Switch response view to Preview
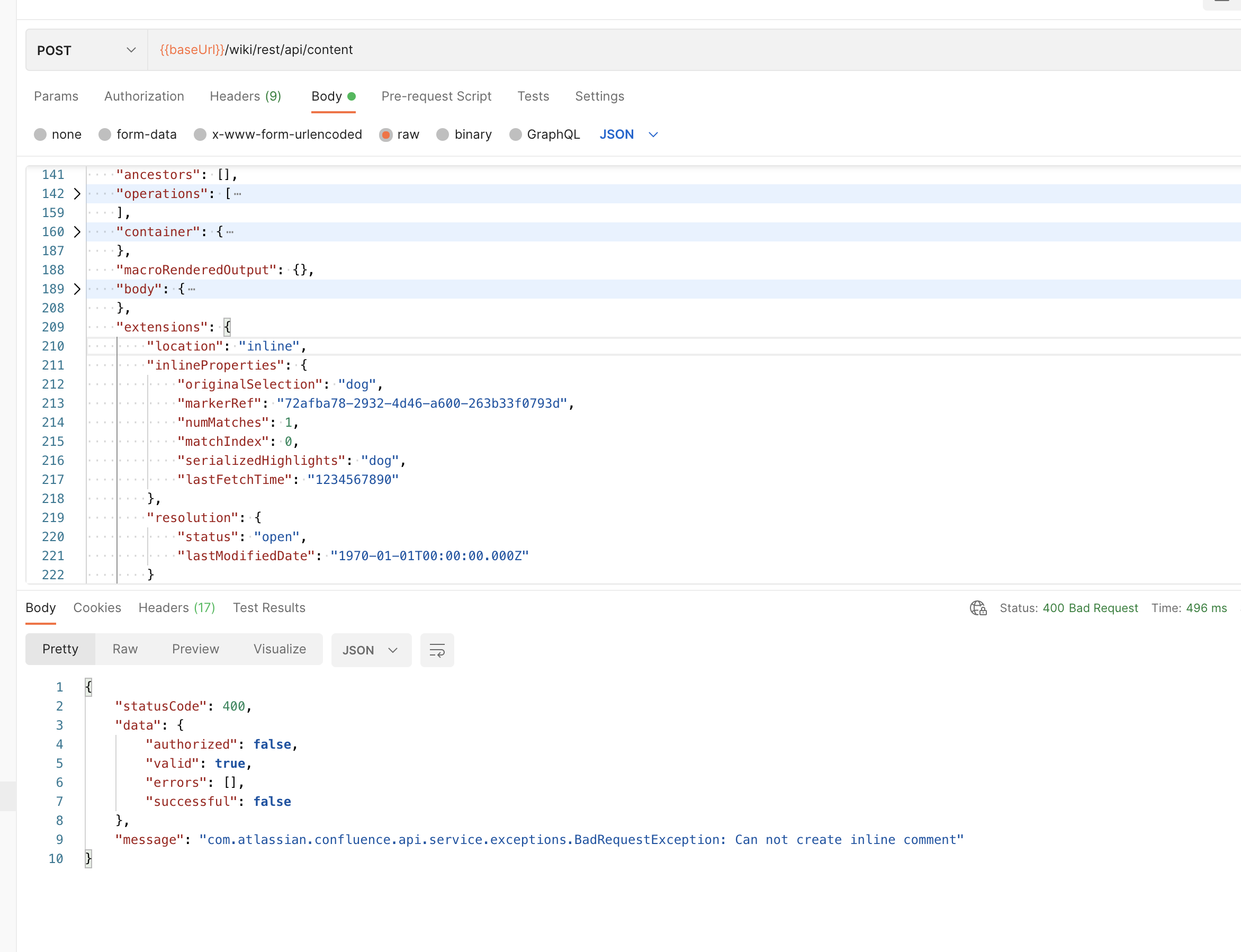This screenshot has height=952, width=1241. [195, 649]
